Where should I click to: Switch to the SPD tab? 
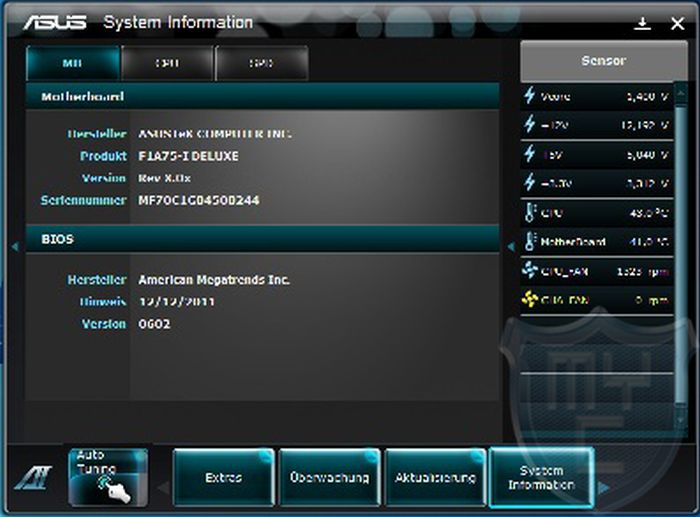262,63
